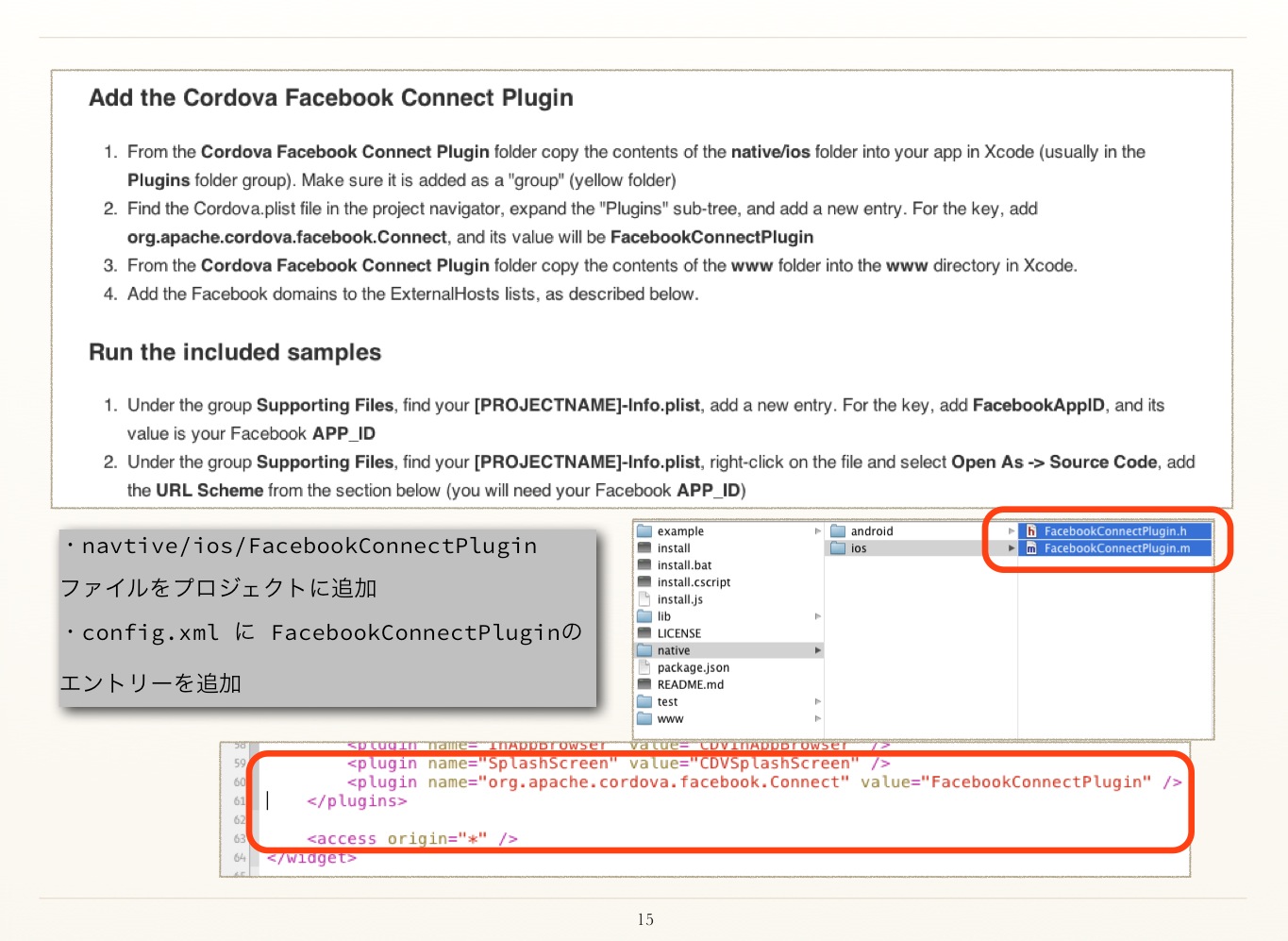Expand the ios folder arrow
Viewport: 1288px width, 941px height.
tap(1012, 548)
